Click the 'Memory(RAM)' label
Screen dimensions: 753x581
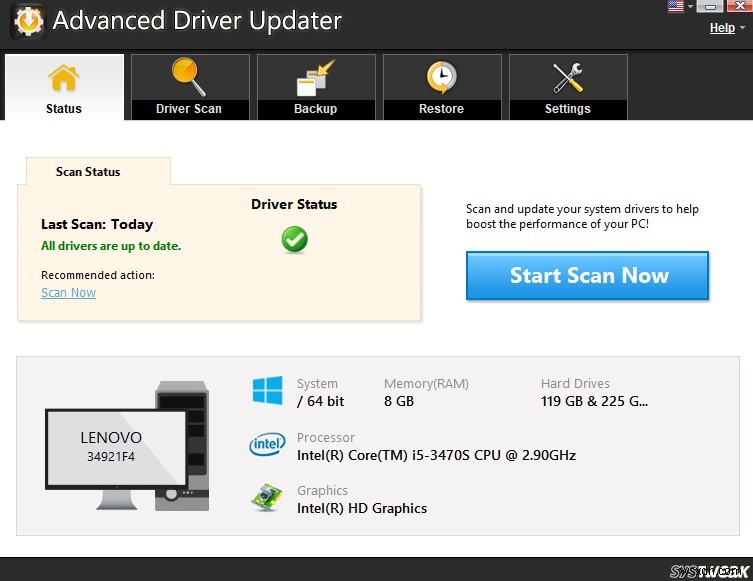(426, 383)
